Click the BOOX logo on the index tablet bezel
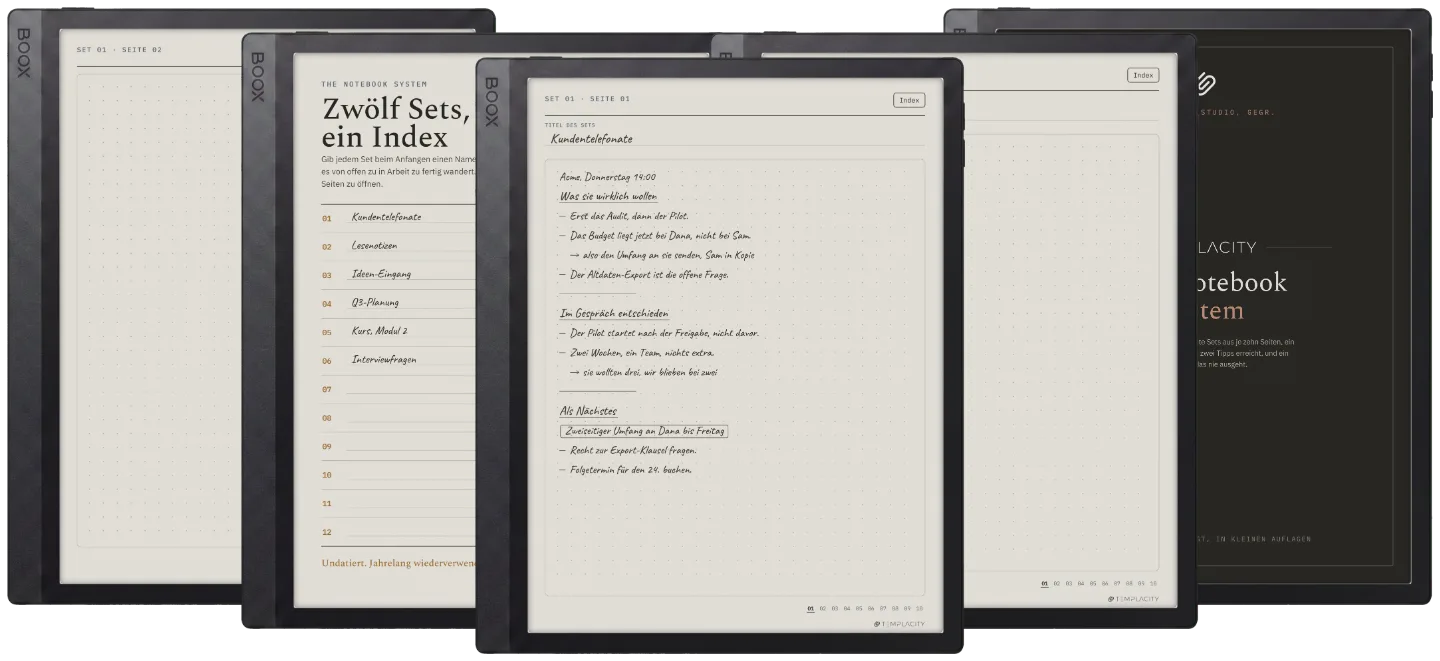This screenshot has width=1440, height=661. pyautogui.click(x=257, y=77)
